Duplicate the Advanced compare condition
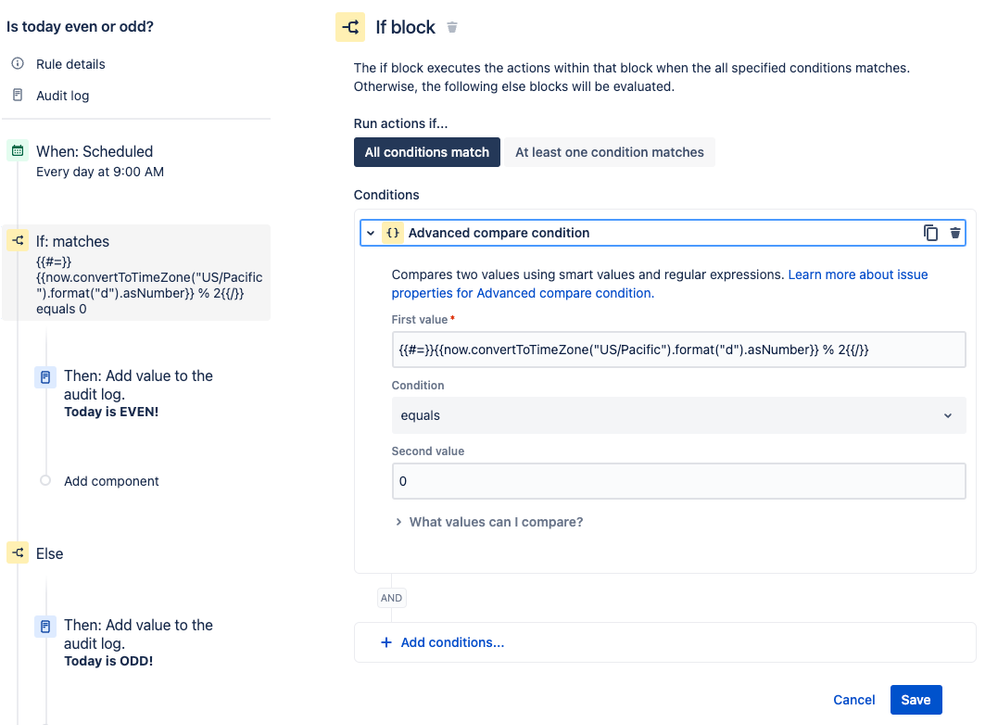Screen dimensions: 998x725 (x=931, y=233)
